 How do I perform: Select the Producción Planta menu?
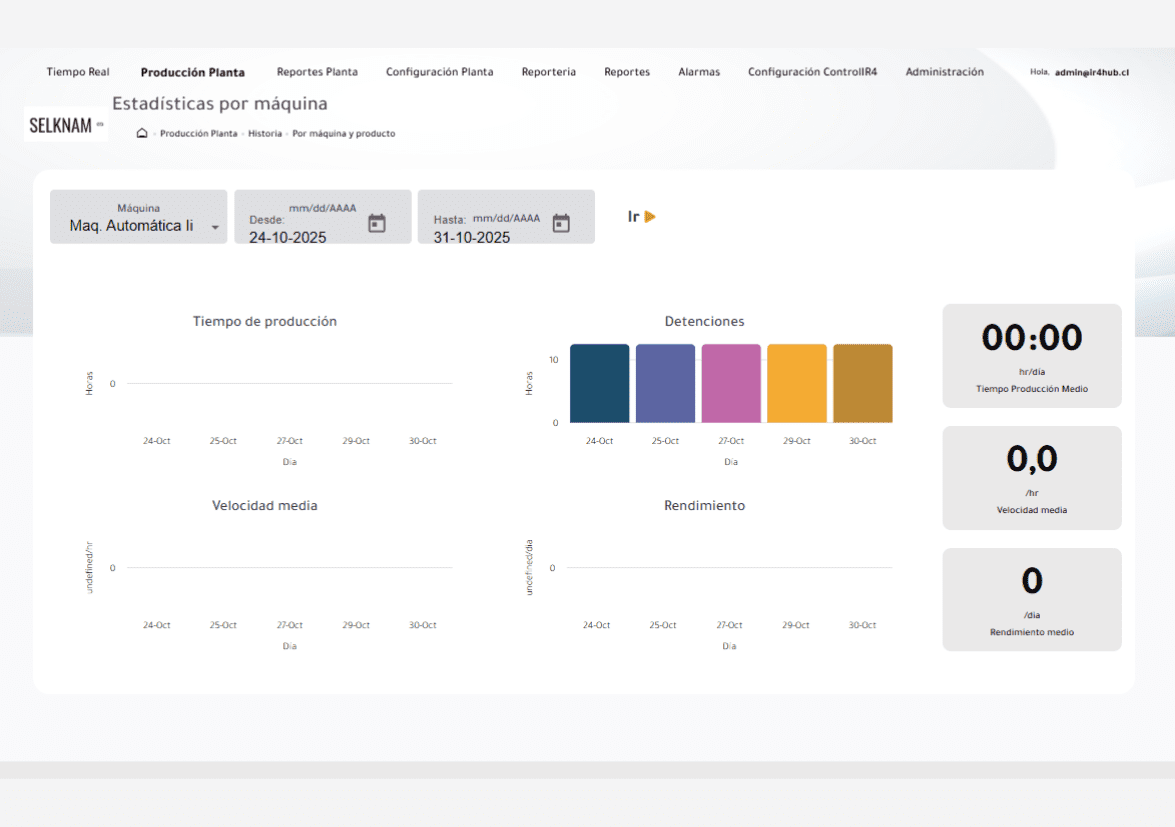[x=192, y=72]
